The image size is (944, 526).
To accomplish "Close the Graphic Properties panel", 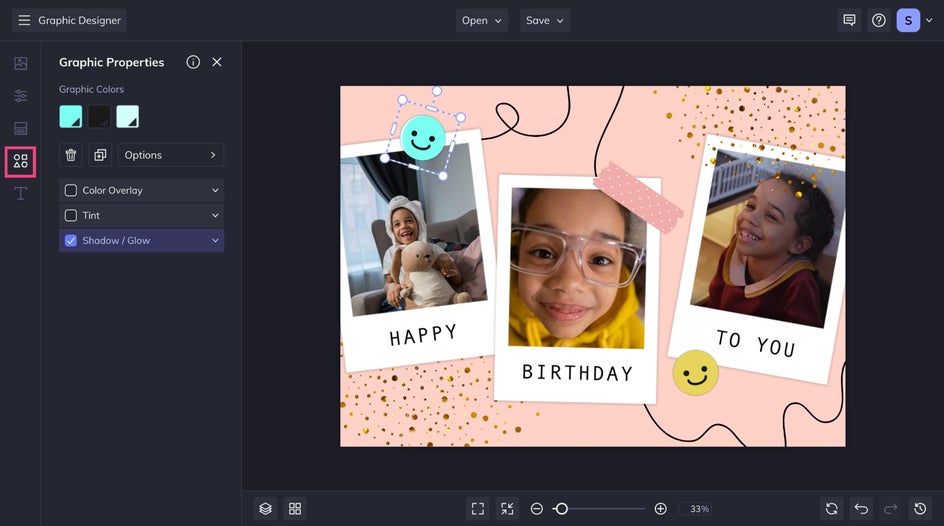I will [x=217, y=62].
